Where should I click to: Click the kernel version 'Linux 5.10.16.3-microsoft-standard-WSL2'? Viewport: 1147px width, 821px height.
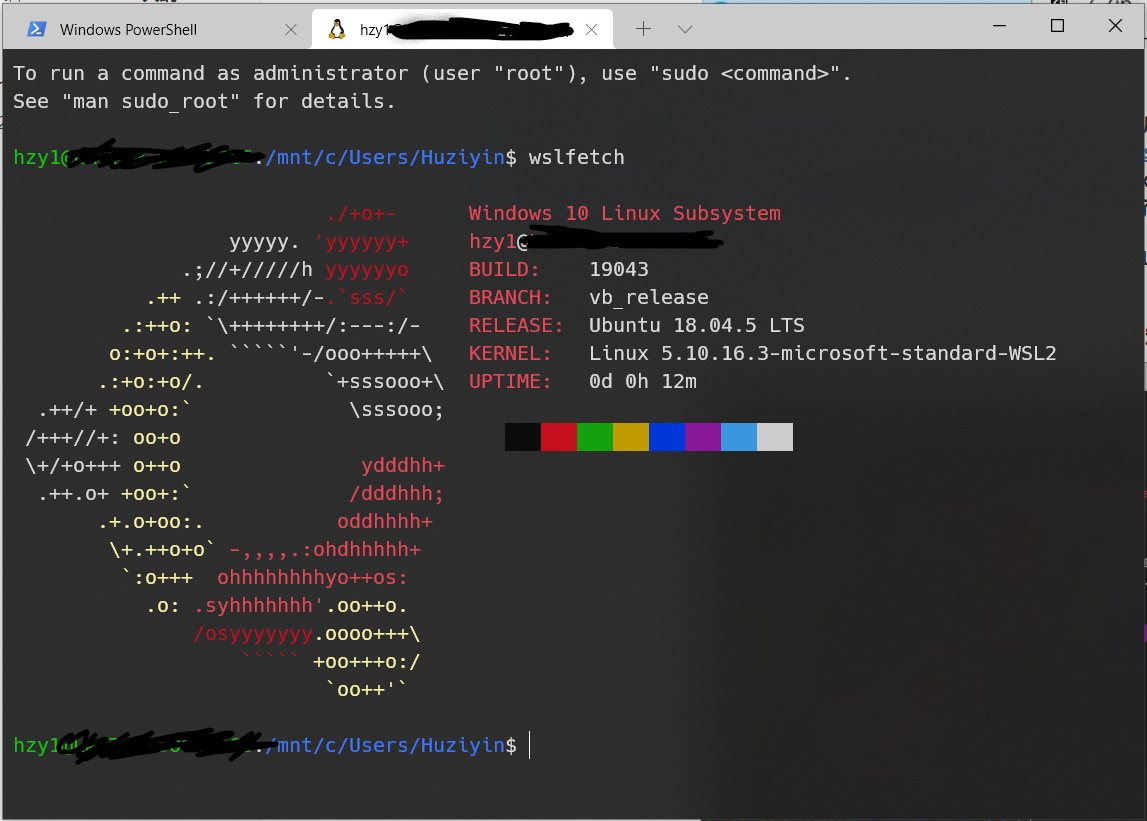[823, 353]
